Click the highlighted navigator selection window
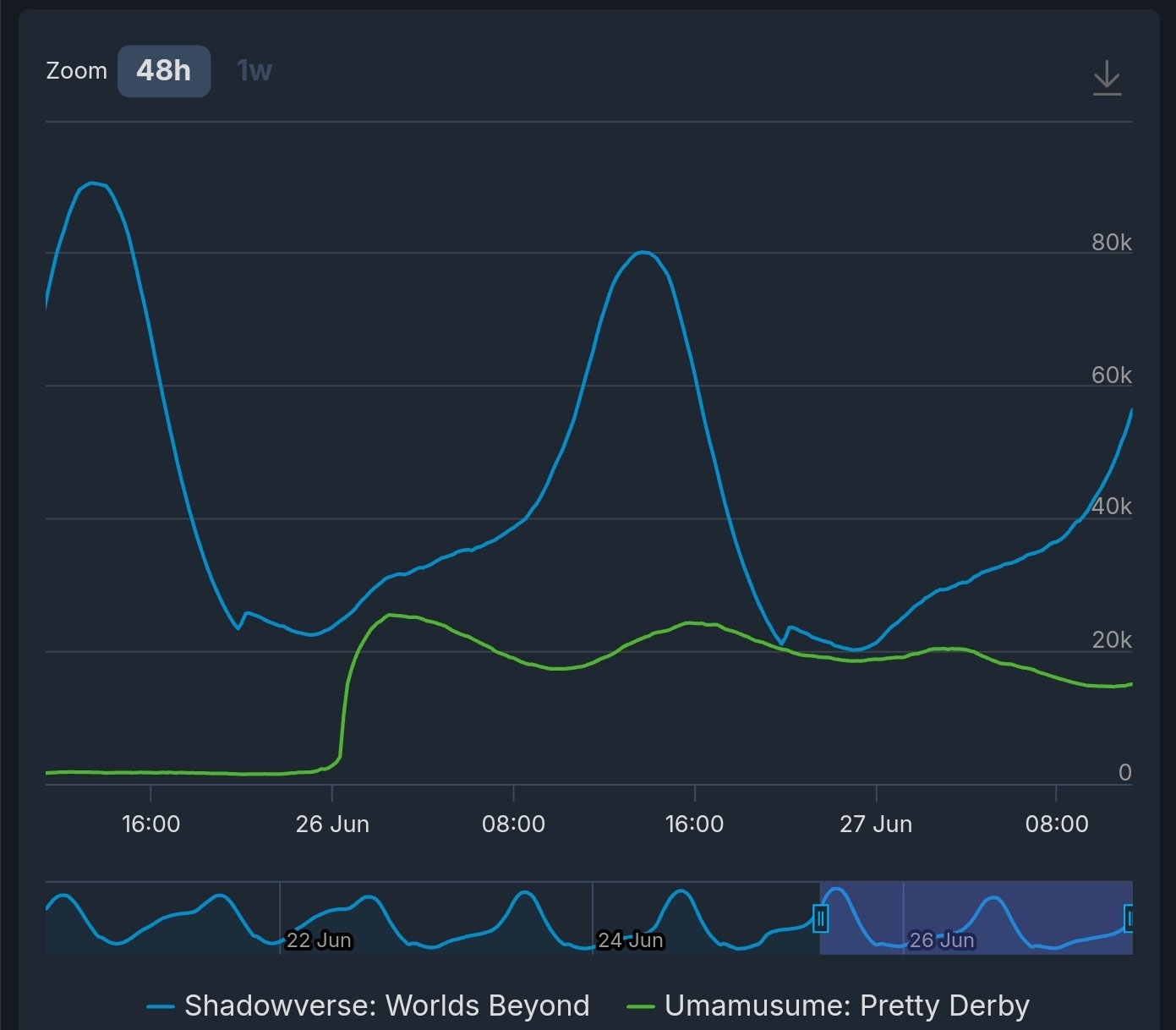Screen dimensions: 1176x1030 (976, 918)
